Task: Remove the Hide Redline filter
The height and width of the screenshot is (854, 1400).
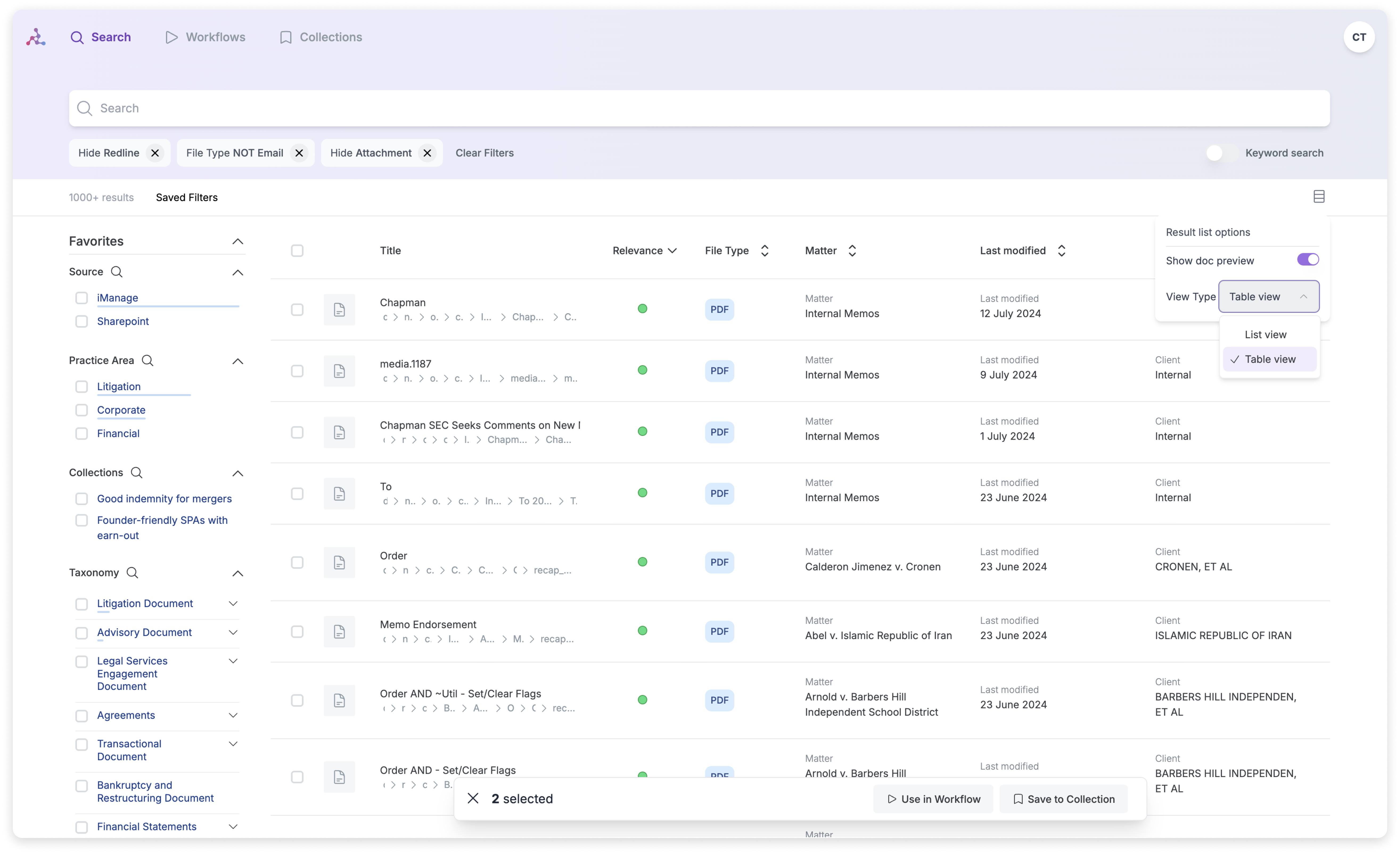Action: click(155, 153)
